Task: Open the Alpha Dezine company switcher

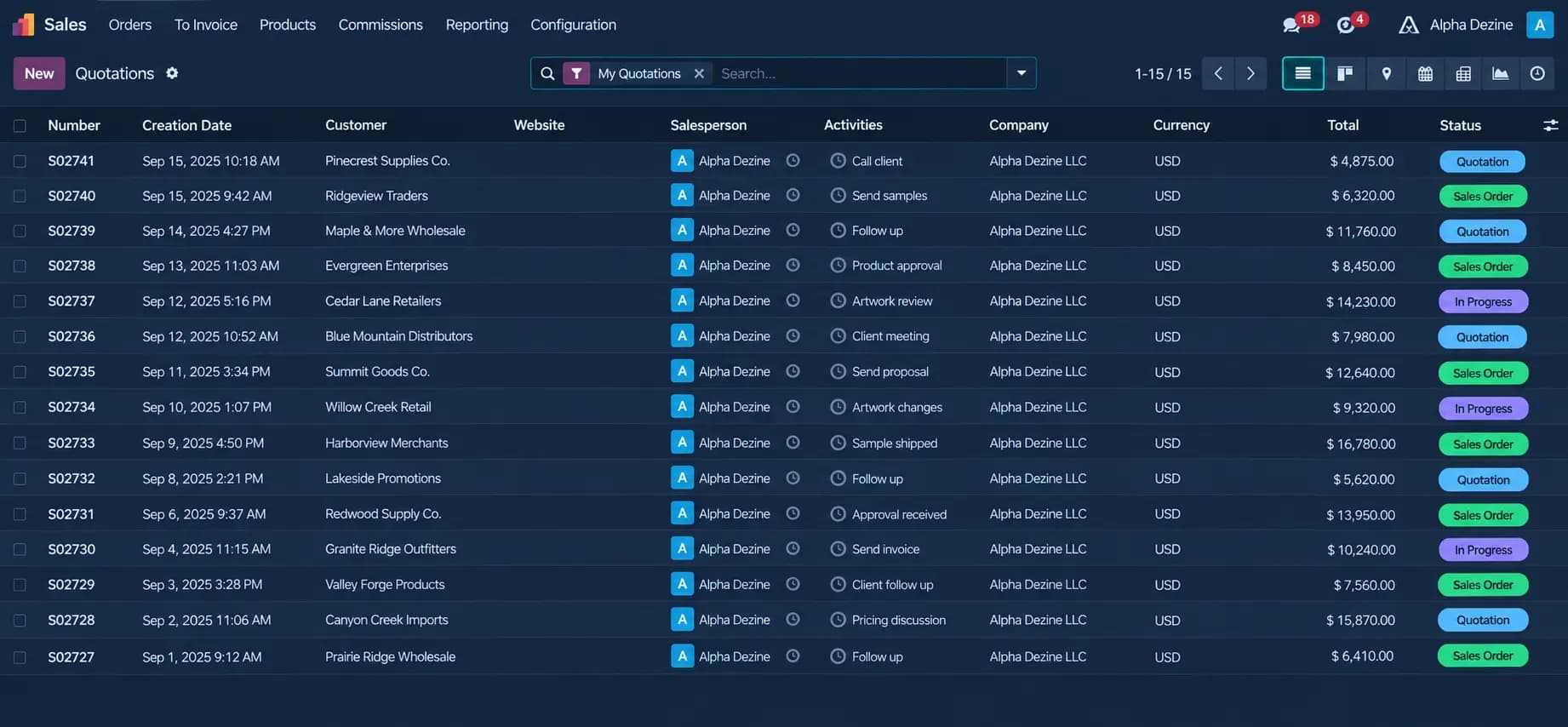Action: 1456,25
